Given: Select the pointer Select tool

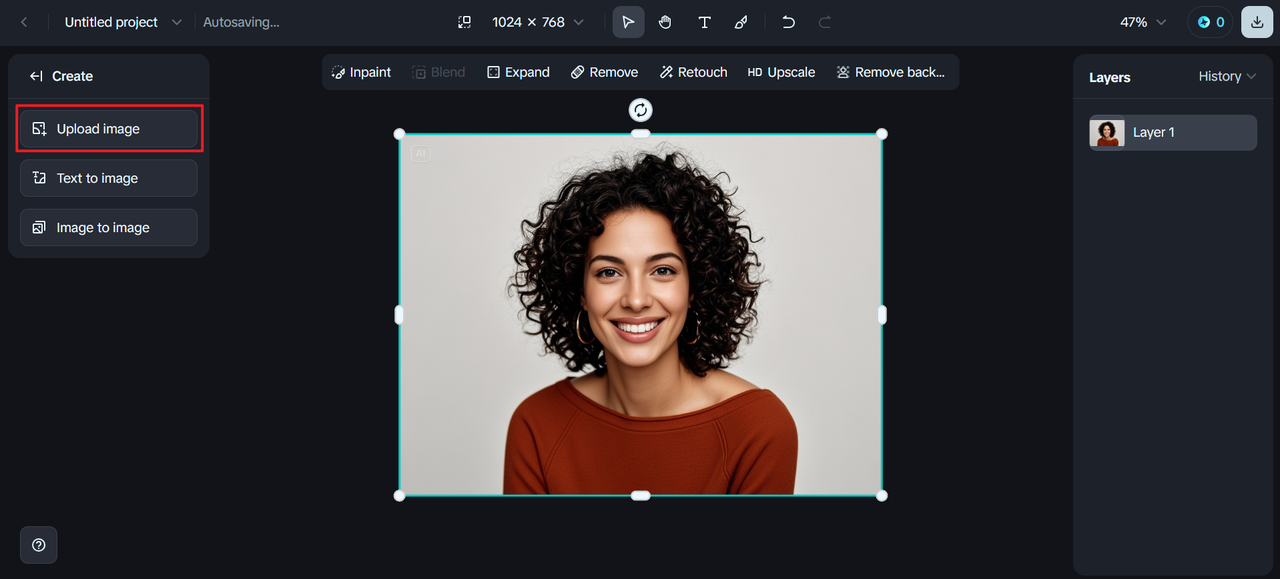Looking at the screenshot, I should click(x=628, y=22).
